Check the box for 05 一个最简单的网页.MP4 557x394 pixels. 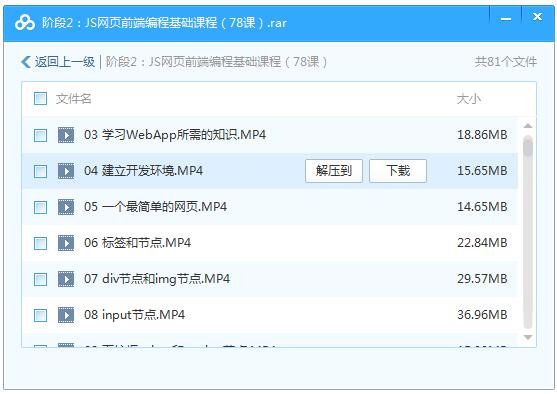pos(40,207)
